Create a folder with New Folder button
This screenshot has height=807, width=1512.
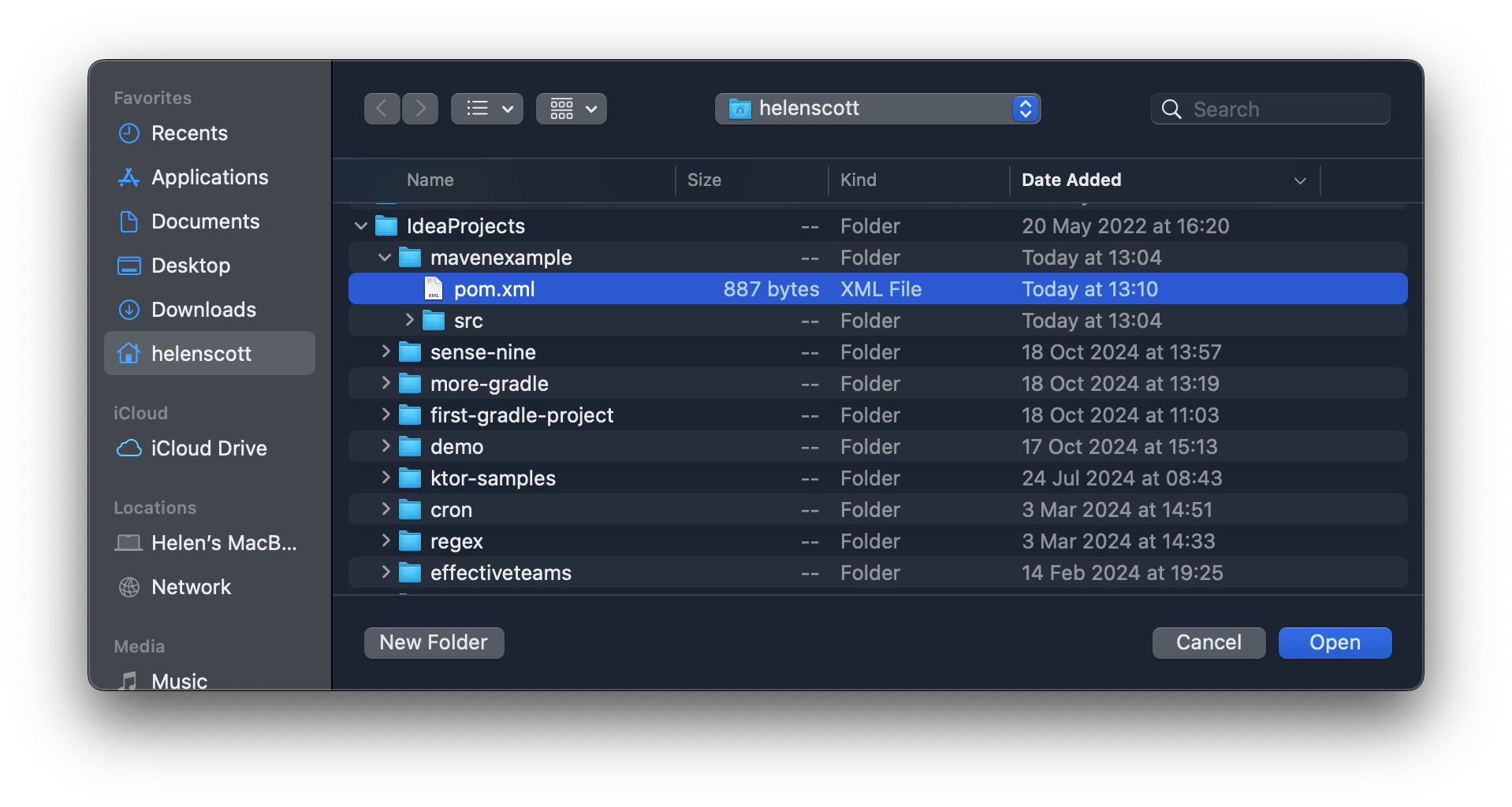click(x=434, y=642)
